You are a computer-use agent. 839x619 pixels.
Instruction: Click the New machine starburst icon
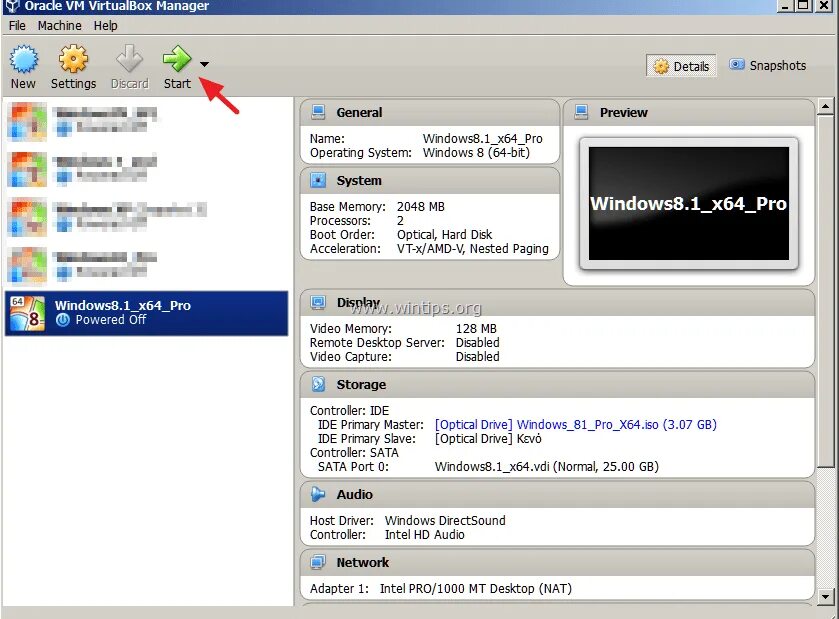pos(24,59)
